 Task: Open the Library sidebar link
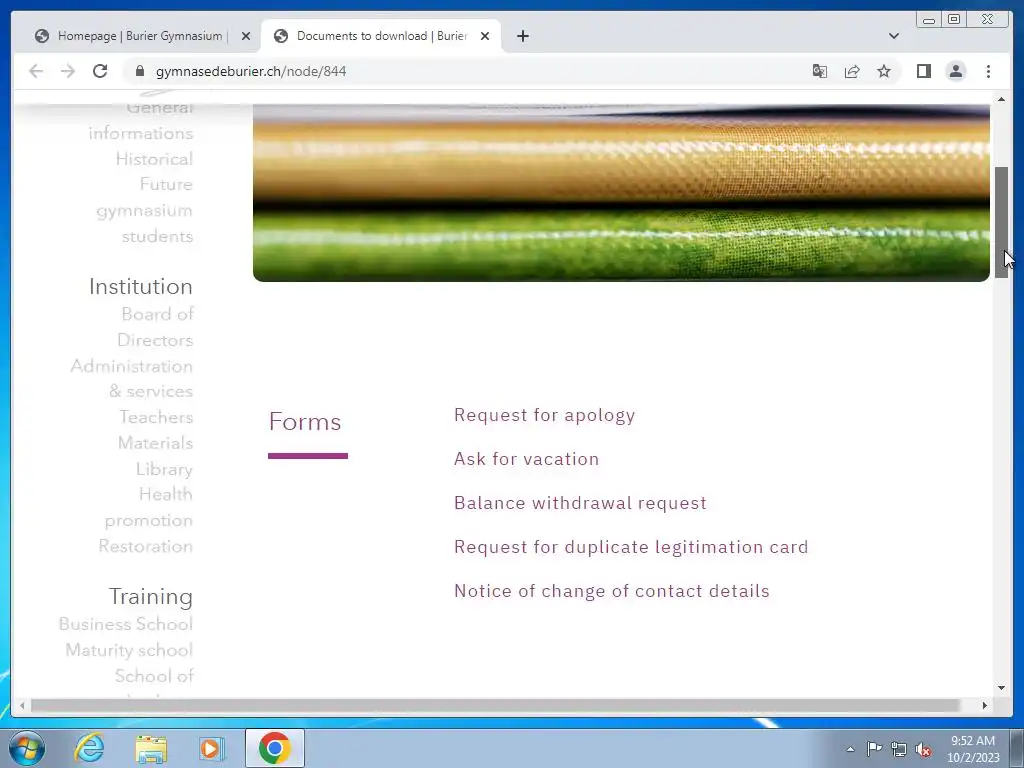pyautogui.click(x=164, y=470)
